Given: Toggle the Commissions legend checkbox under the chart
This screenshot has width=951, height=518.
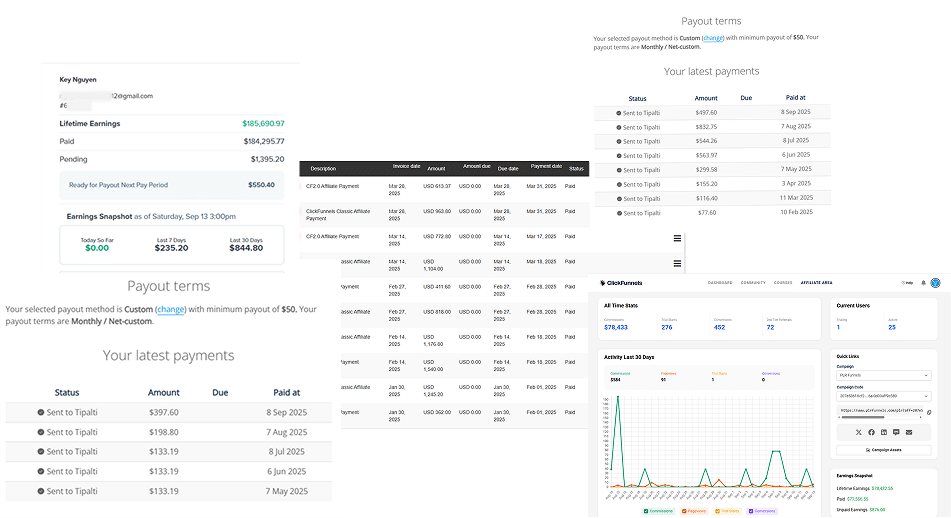Looking at the screenshot, I should [x=646, y=511].
